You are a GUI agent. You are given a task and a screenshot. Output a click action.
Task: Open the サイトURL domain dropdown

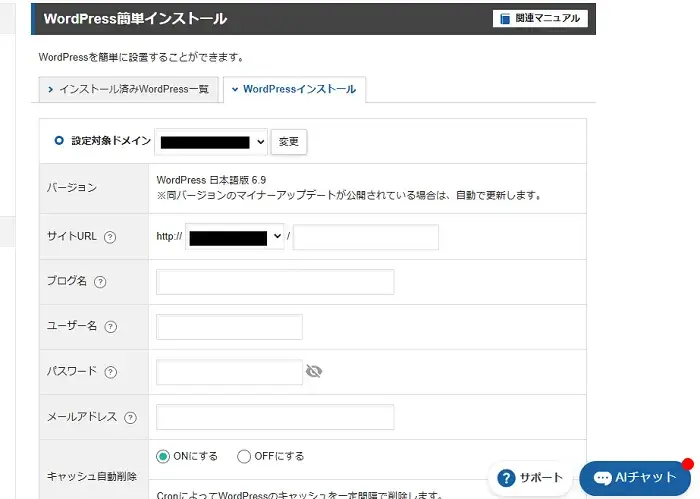pos(235,237)
